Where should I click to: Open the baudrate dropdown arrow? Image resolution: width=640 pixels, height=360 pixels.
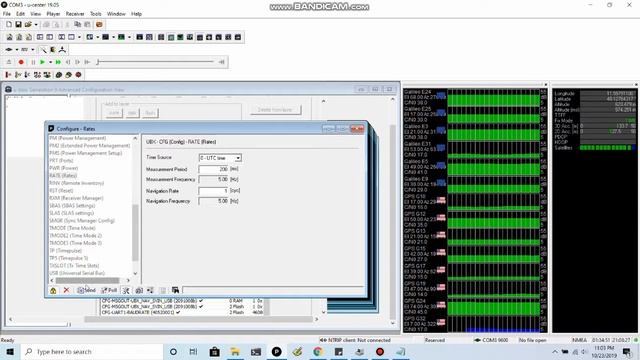pos(33,49)
